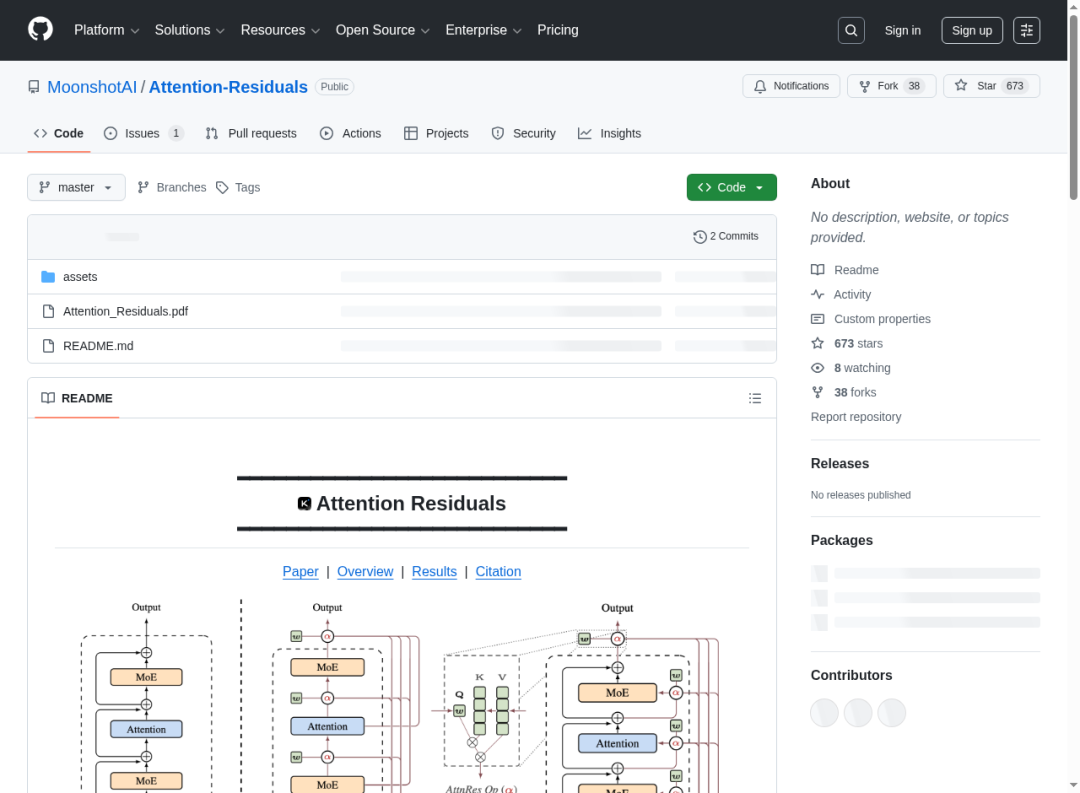Click the watching eye icon
Viewport: 1080px width, 793px height.
(818, 368)
